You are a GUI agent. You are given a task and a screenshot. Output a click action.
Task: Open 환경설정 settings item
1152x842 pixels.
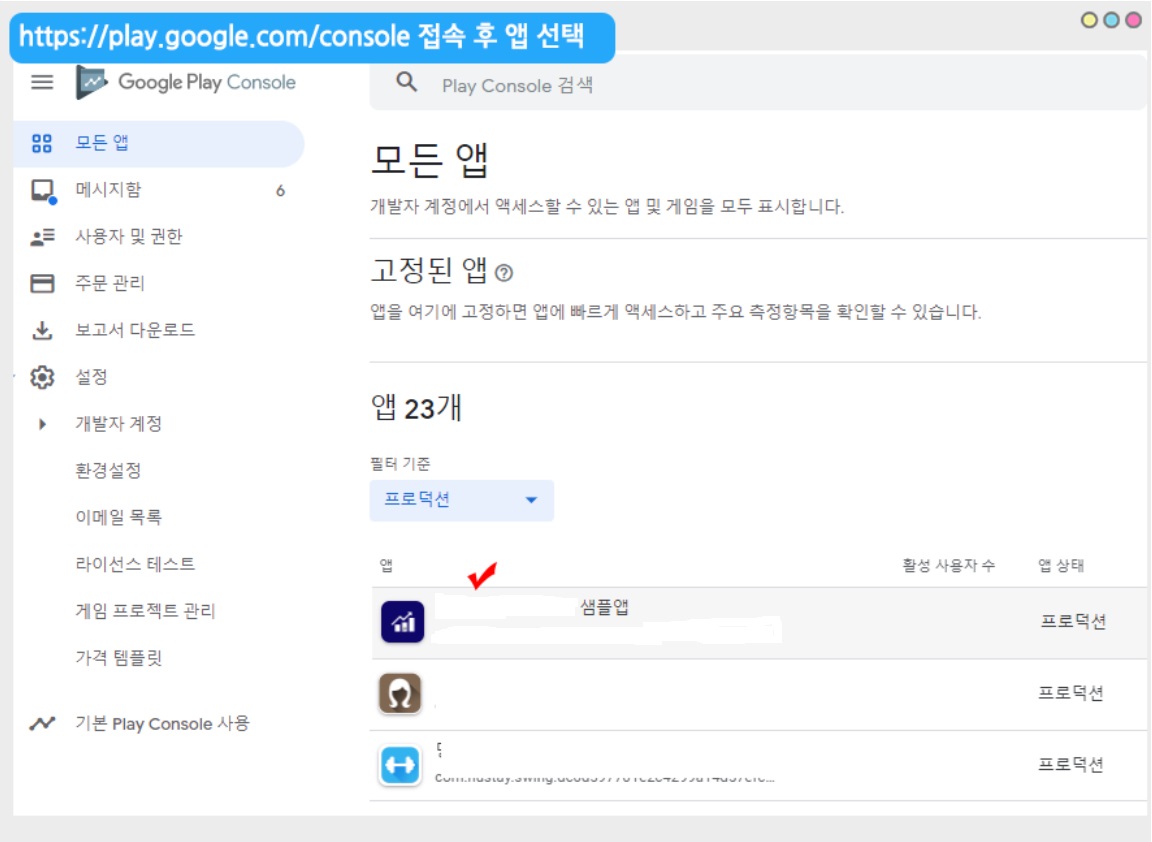click(x=108, y=471)
